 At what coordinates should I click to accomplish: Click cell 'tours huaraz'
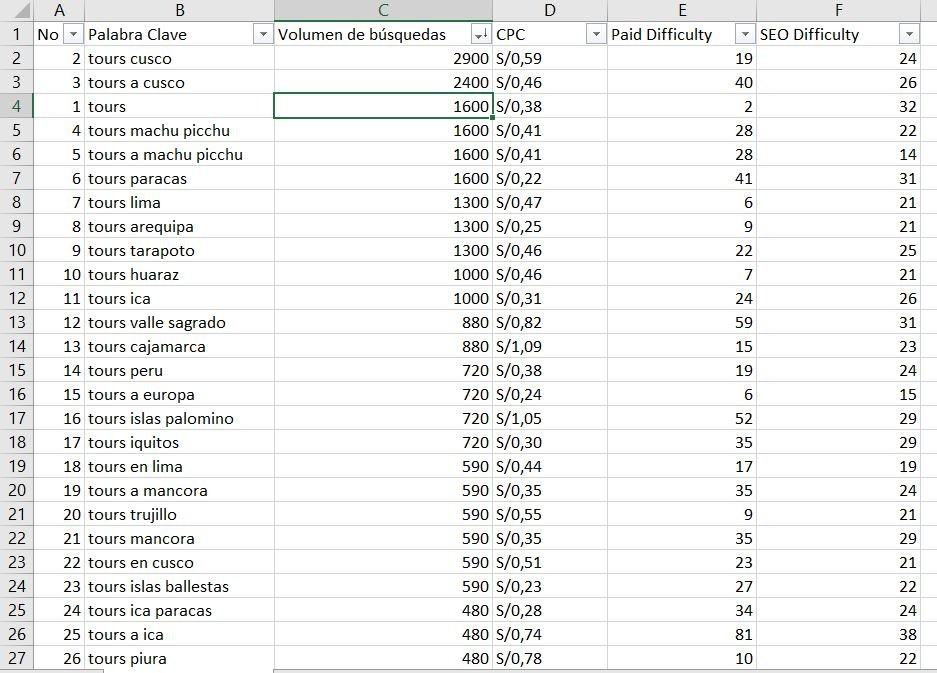179,274
